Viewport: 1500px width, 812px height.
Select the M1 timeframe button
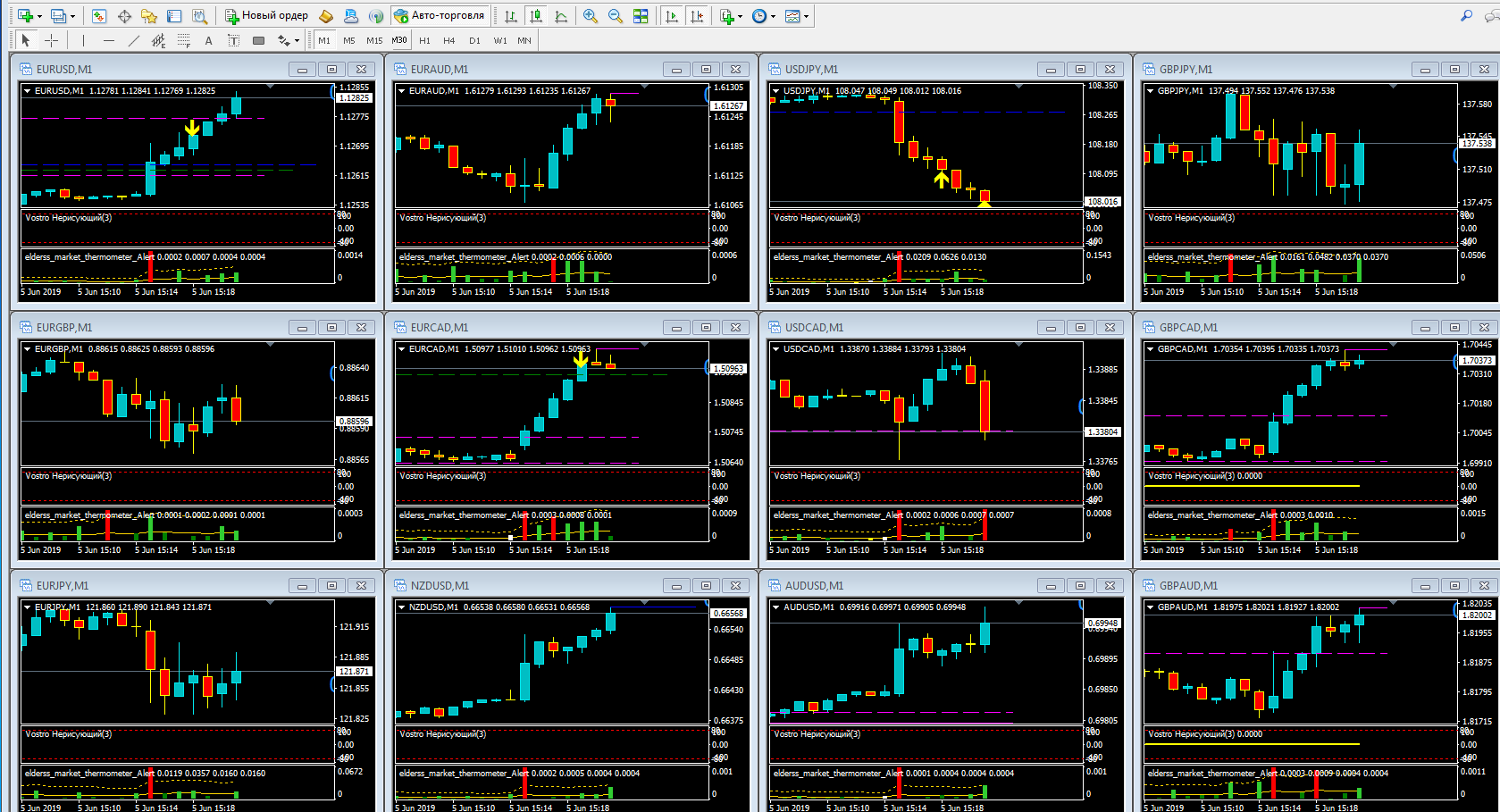tap(323, 40)
